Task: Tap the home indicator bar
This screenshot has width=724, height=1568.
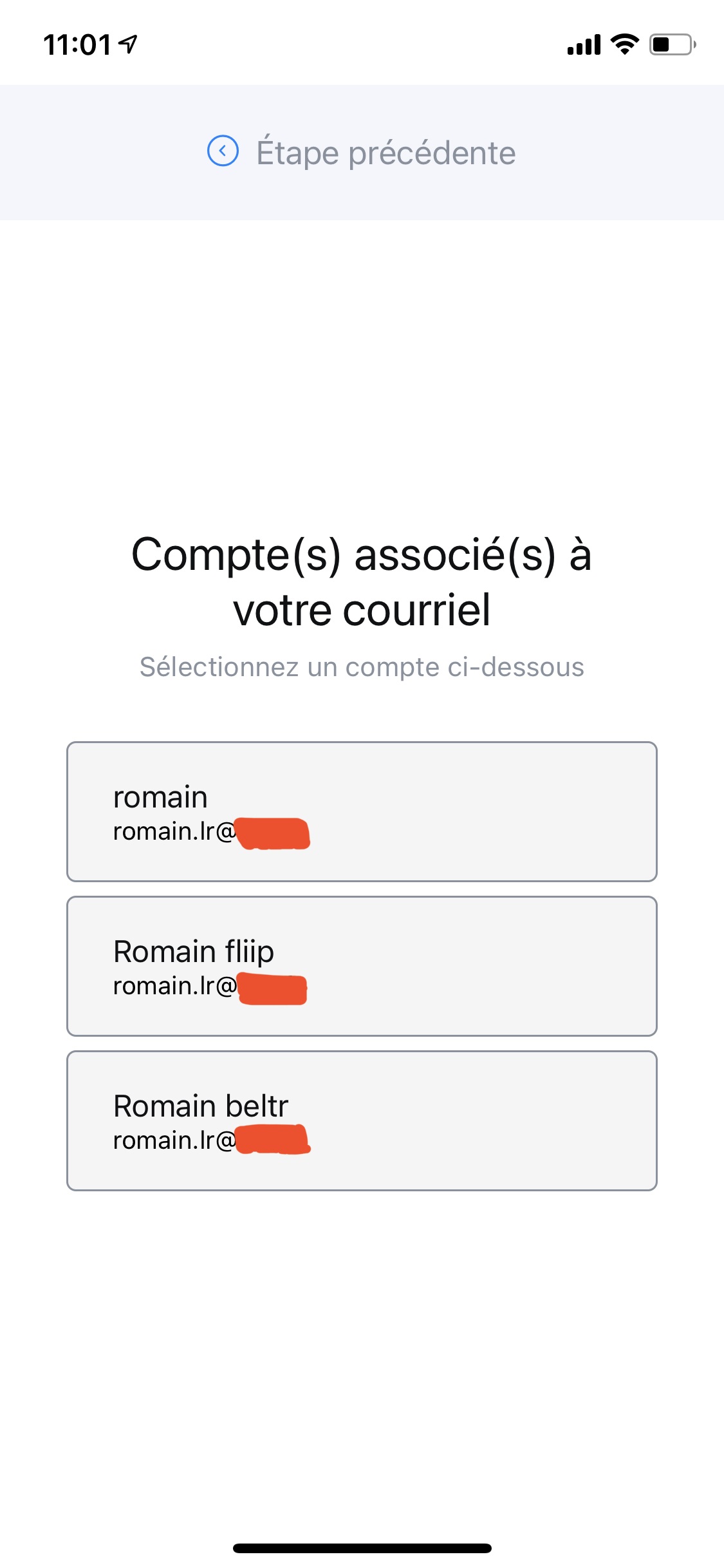Action: (x=362, y=1548)
